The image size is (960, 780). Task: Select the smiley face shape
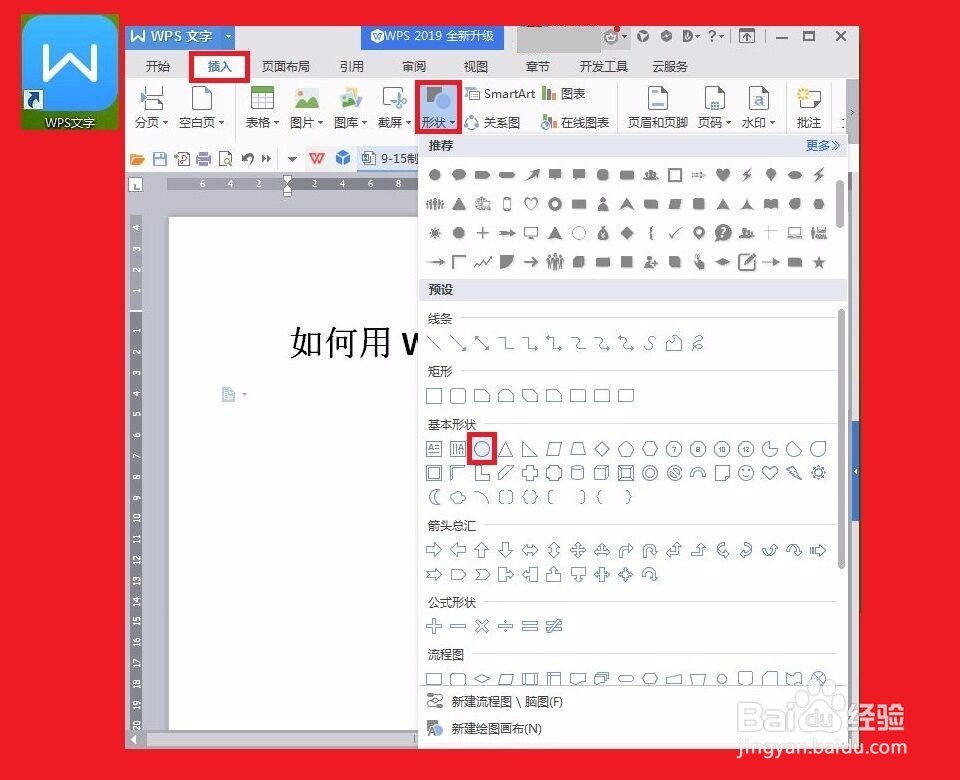pos(746,473)
